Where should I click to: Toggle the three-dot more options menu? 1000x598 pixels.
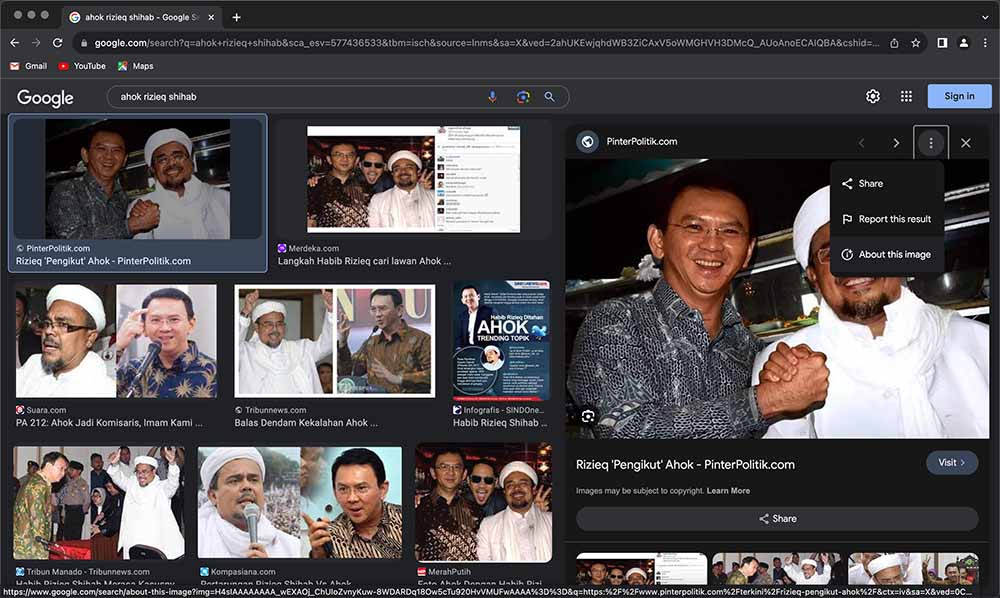[x=931, y=143]
